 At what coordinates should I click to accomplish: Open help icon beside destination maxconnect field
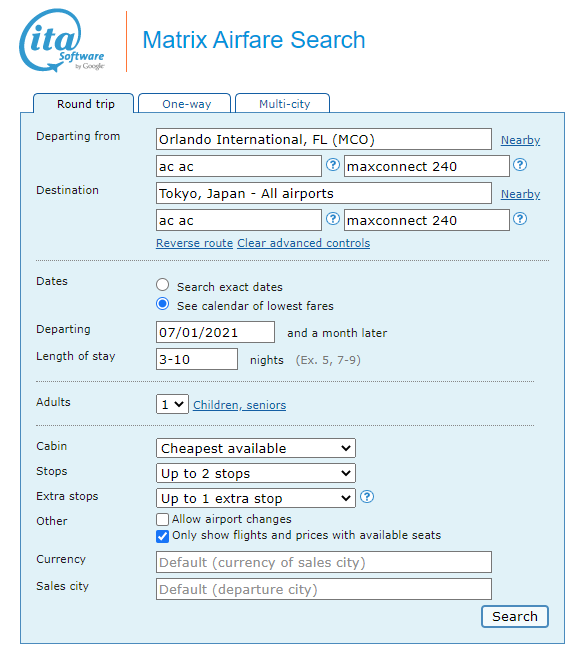520,219
